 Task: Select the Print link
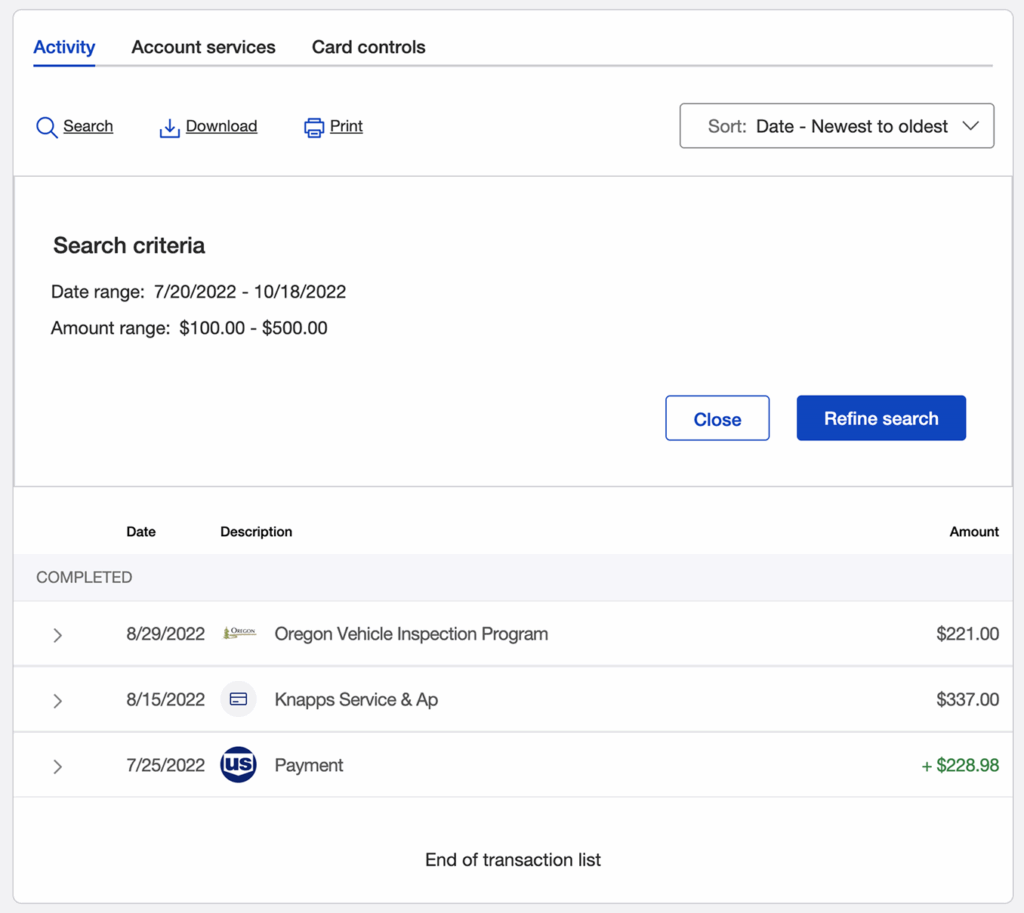(x=346, y=126)
